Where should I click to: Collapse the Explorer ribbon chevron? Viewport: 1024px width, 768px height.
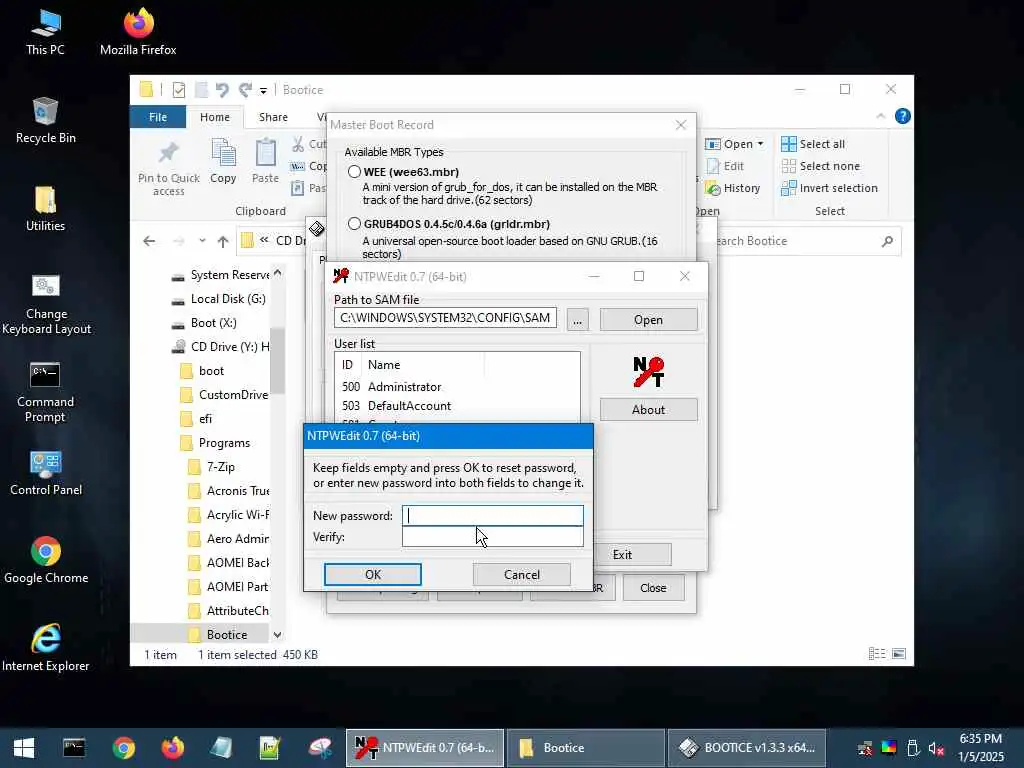880,116
